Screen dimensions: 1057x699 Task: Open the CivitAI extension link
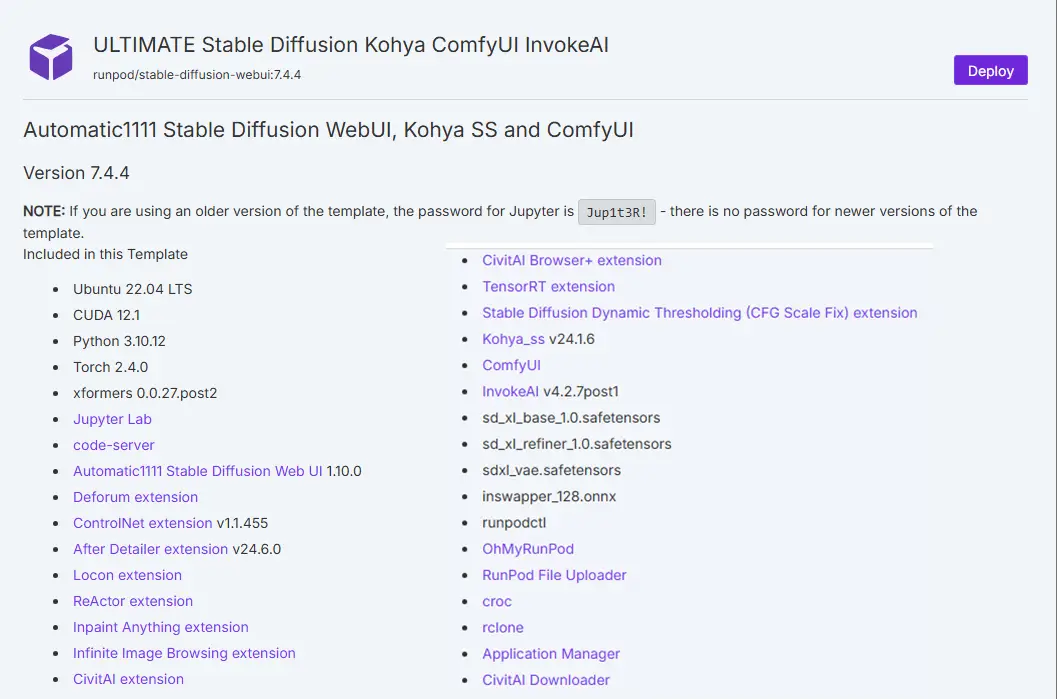pos(128,679)
